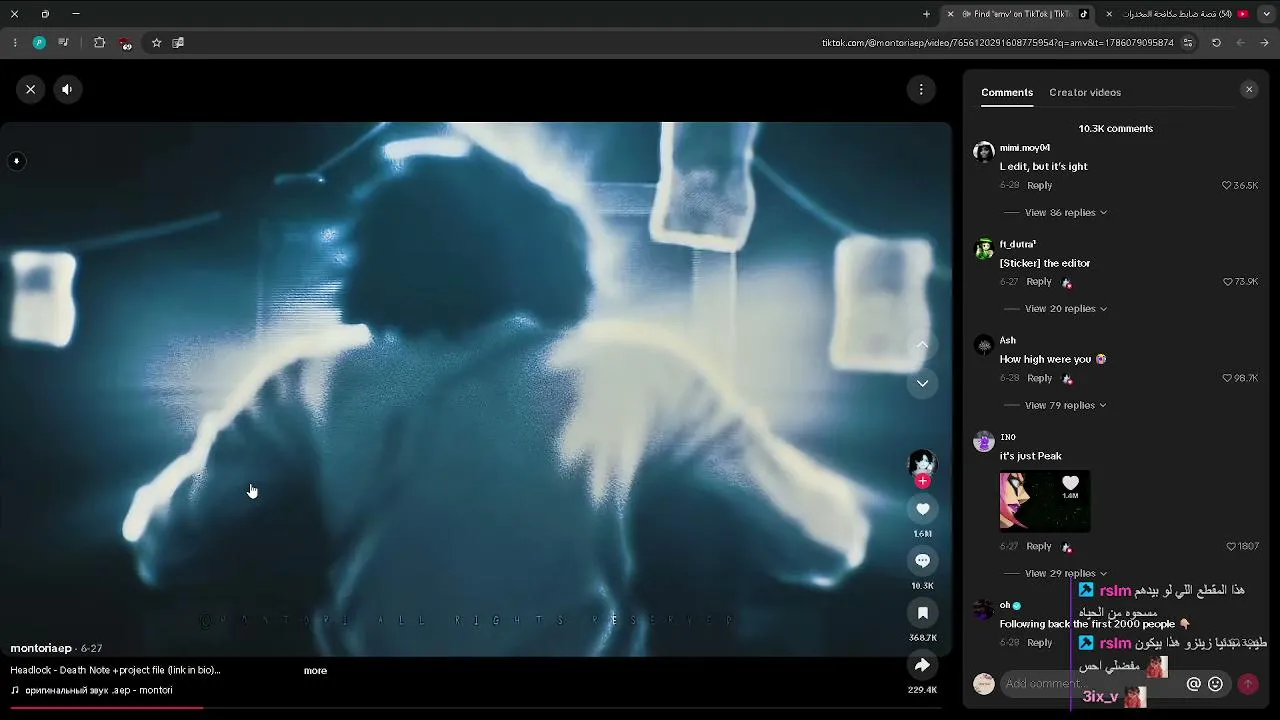This screenshot has width=1280, height=720.
Task: Click the translate icon in address bar
Action: pos(178,43)
